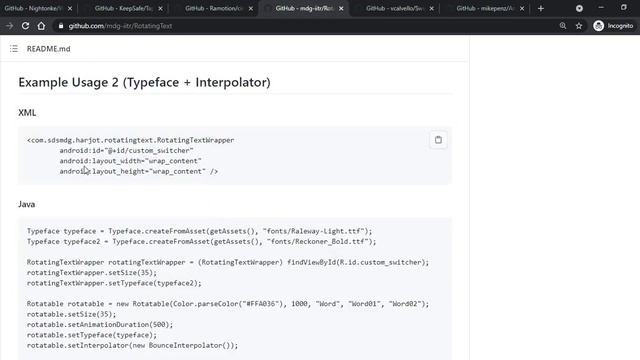Close the GitHub - mikepenz tab
Screen dimensions: 640x360
pos(522,8)
